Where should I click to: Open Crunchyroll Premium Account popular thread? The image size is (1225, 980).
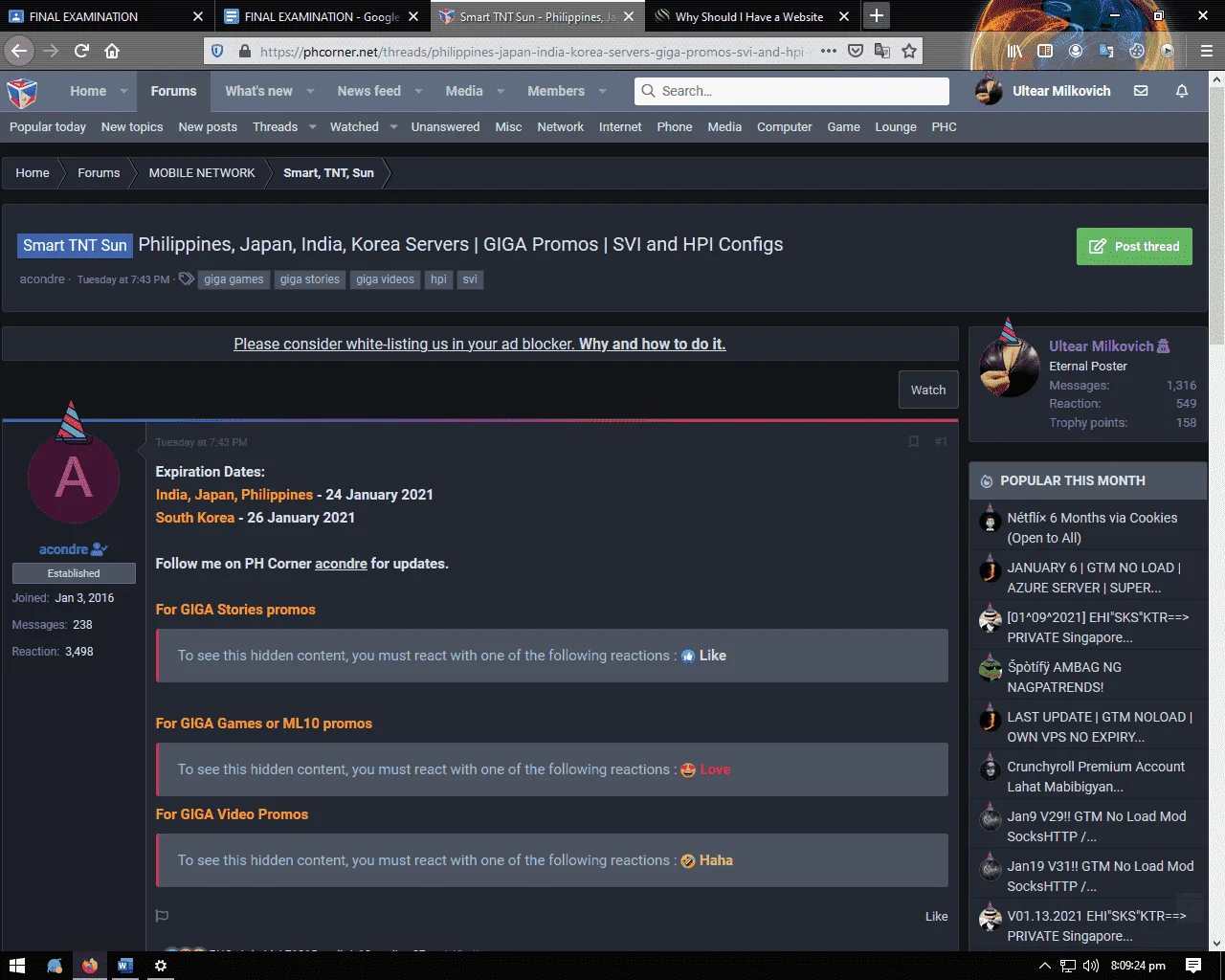click(1095, 776)
